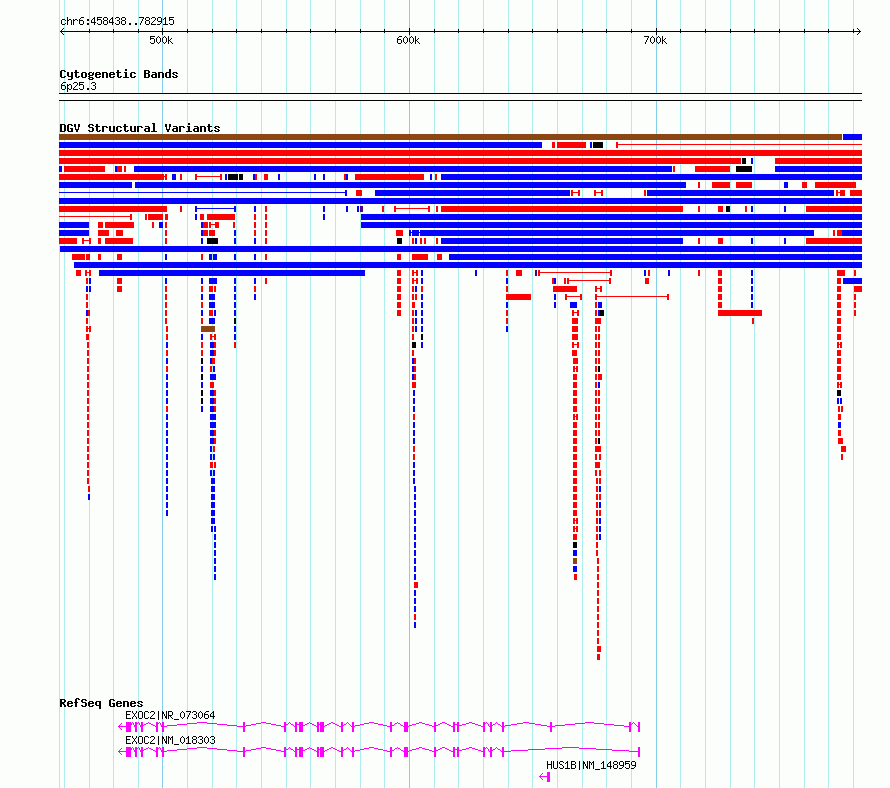Image resolution: width=890 pixels, height=788 pixels.
Task: Click the EXOC2 NM_018303 transcript glyph
Action: pyautogui.click(x=379, y=752)
